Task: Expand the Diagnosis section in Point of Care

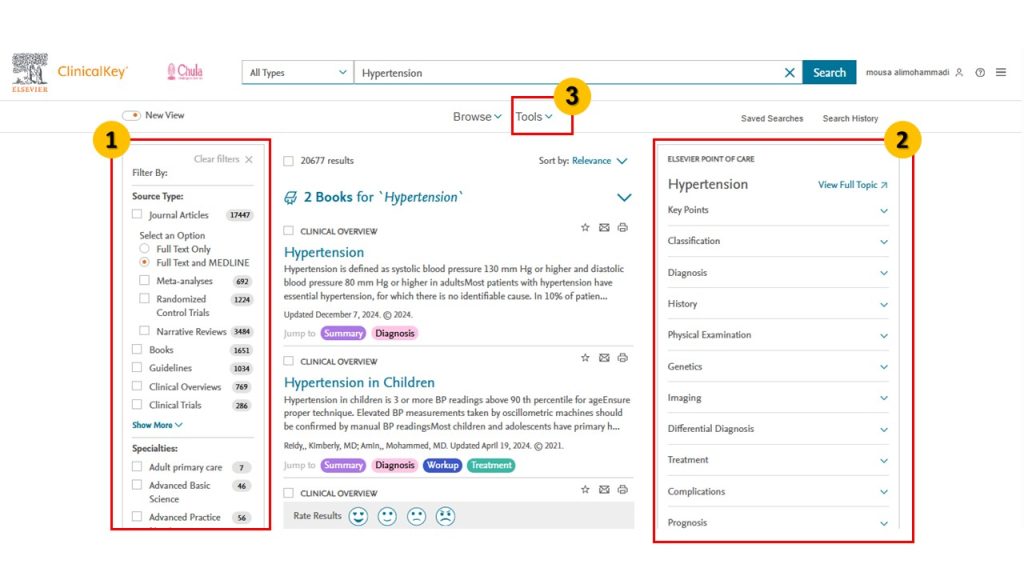Action: click(778, 272)
